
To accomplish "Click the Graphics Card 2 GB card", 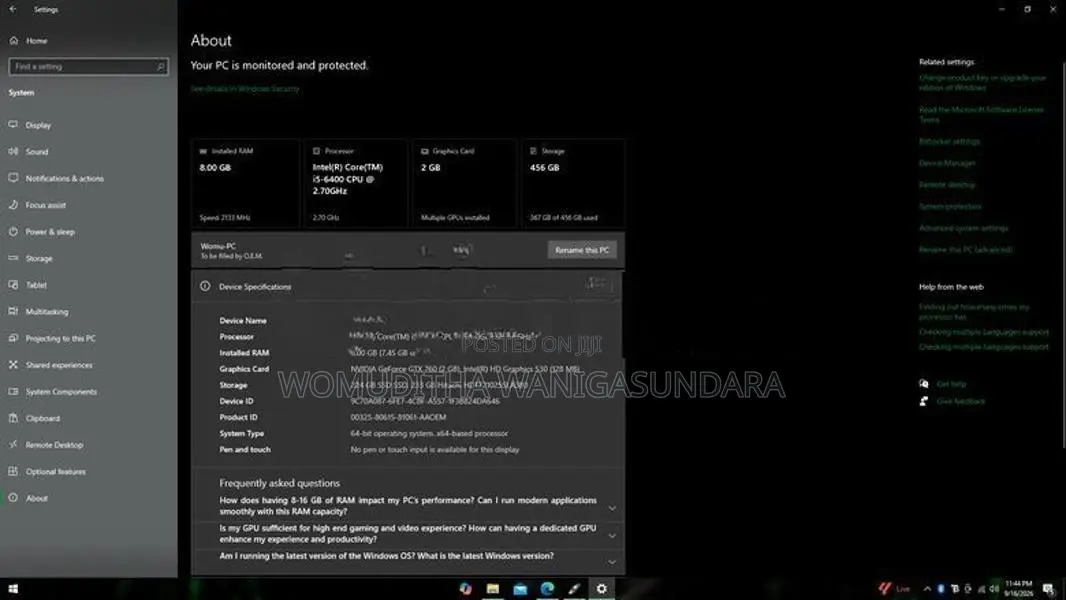I will click(x=464, y=183).
